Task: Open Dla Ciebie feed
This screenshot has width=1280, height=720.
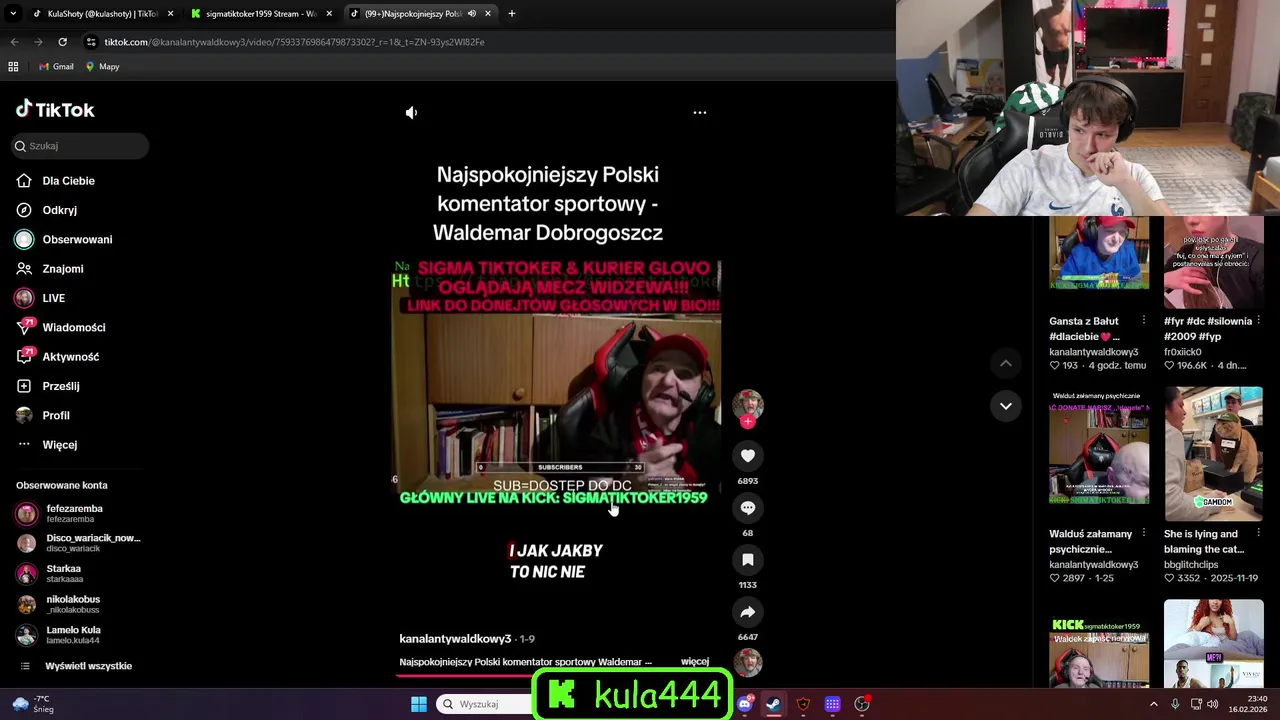Action: click(x=68, y=181)
